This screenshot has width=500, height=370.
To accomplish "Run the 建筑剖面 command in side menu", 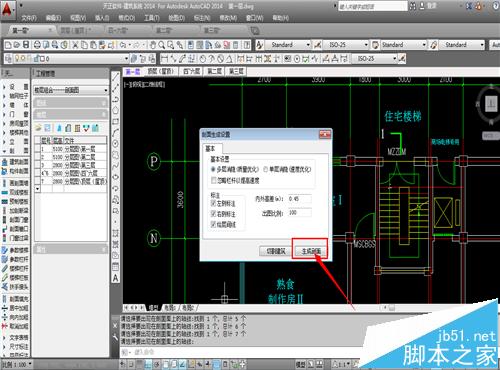I will click(x=16, y=162).
